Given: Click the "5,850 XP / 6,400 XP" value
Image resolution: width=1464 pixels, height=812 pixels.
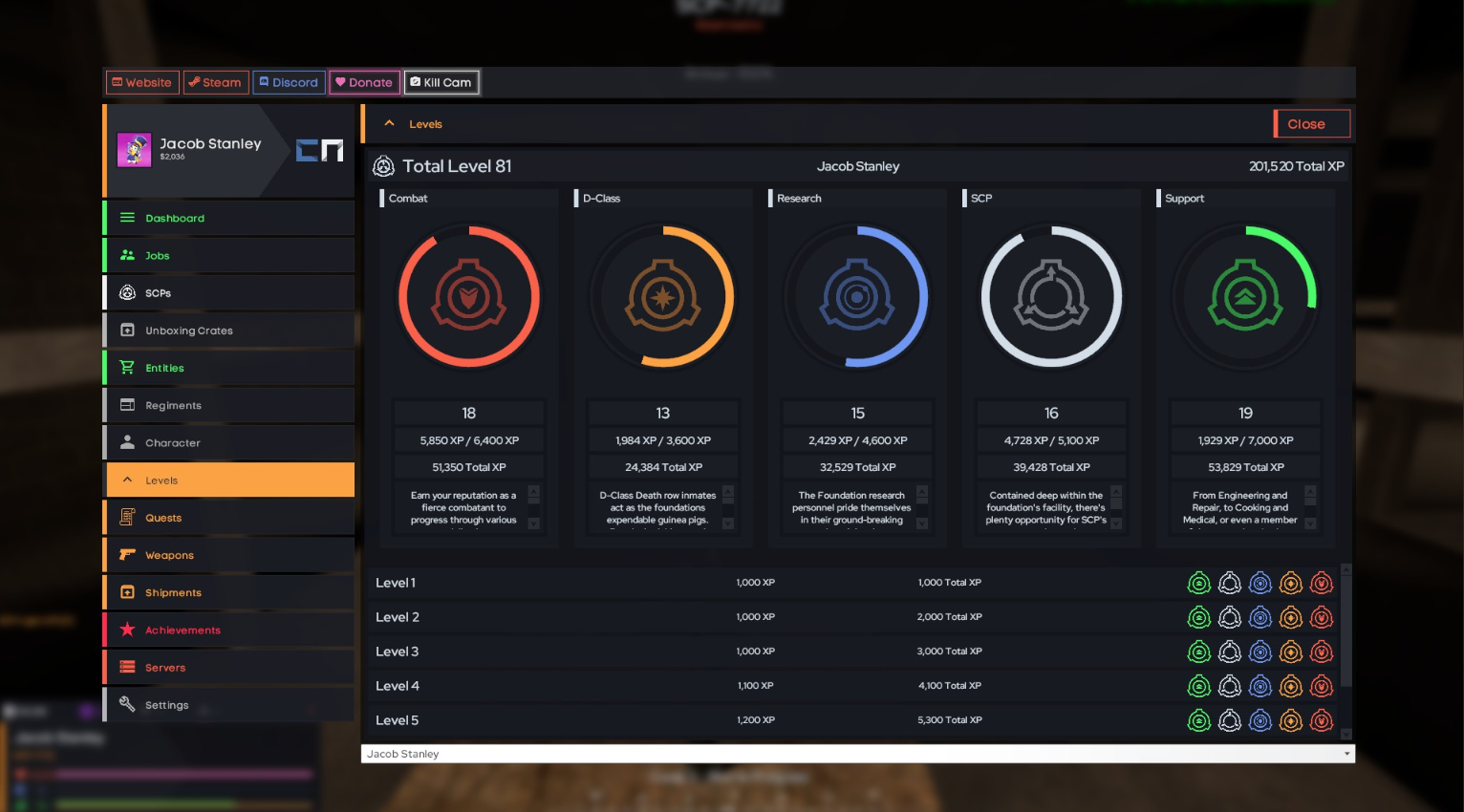Looking at the screenshot, I should point(469,440).
